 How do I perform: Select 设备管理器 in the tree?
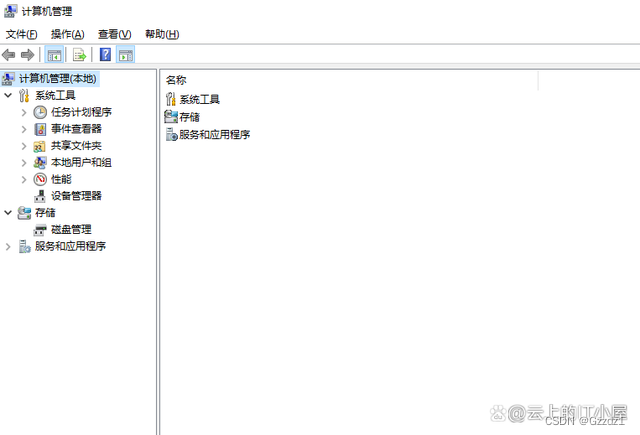(76, 196)
